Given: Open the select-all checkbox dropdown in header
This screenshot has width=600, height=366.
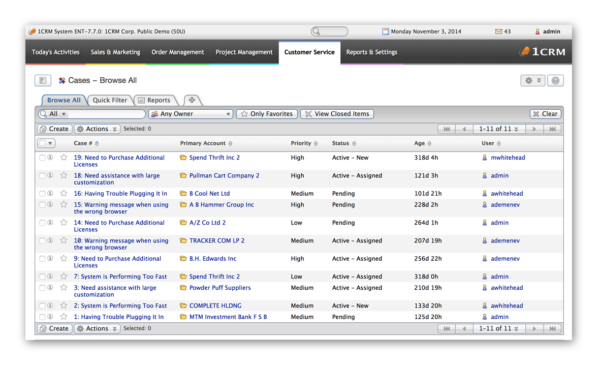Looking at the screenshot, I should 46,143.
